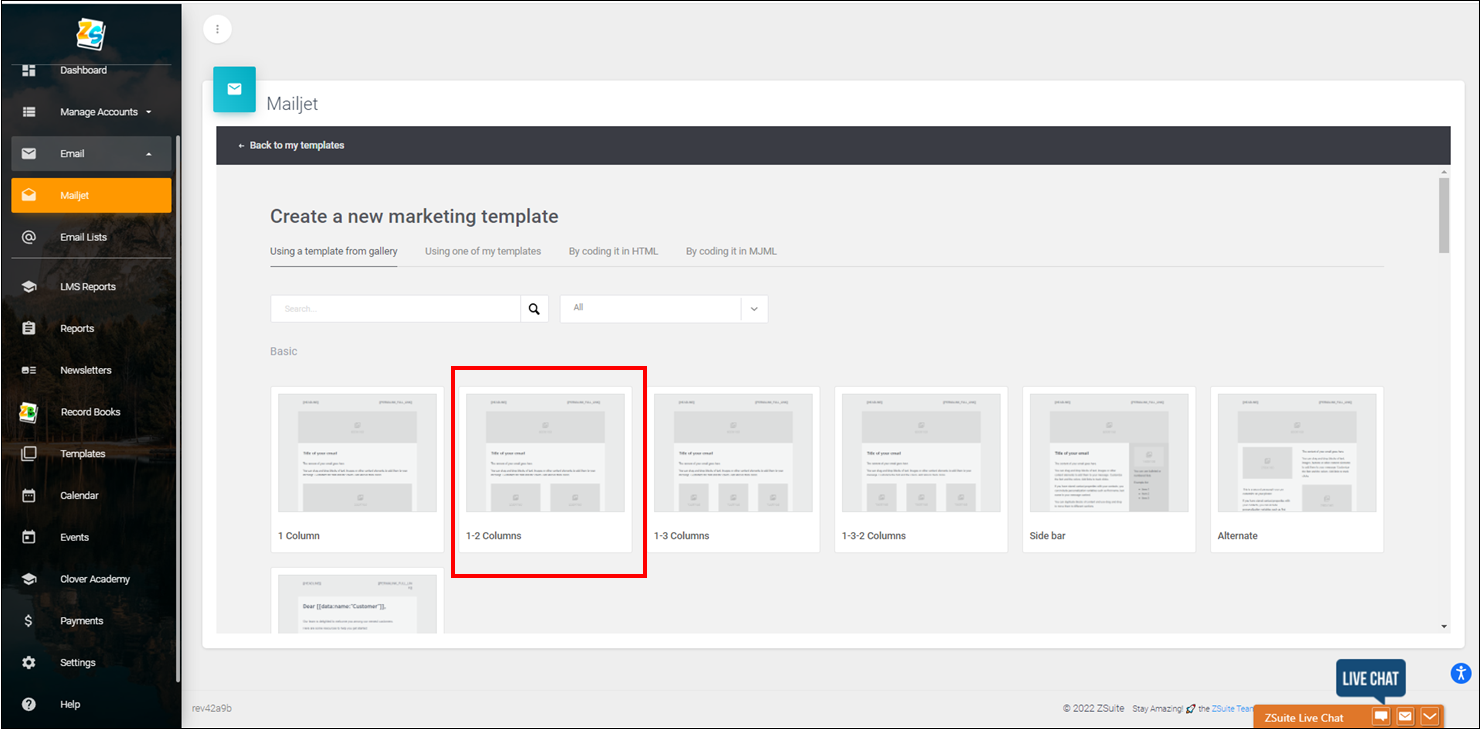1481x730 pixels.
Task: Click the ZSuite Team link in footer
Action: (x=1233, y=708)
